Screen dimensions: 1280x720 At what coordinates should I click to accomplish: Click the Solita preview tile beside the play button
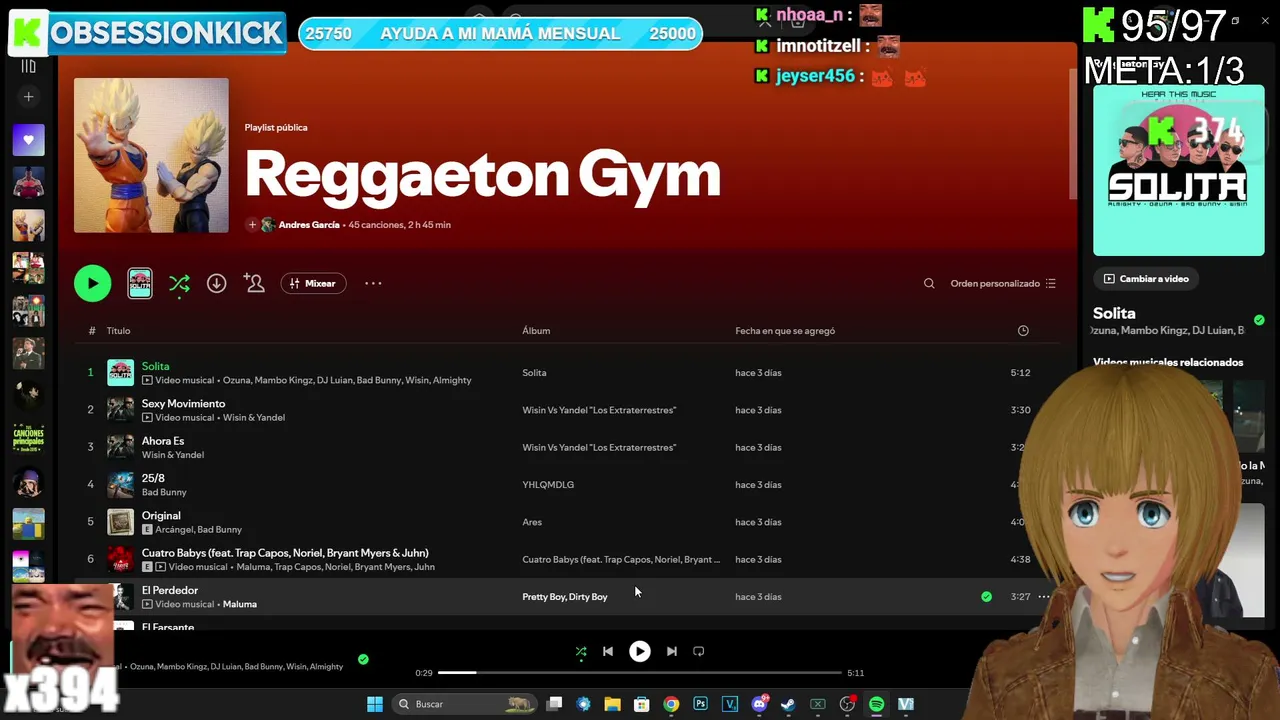[140, 283]
